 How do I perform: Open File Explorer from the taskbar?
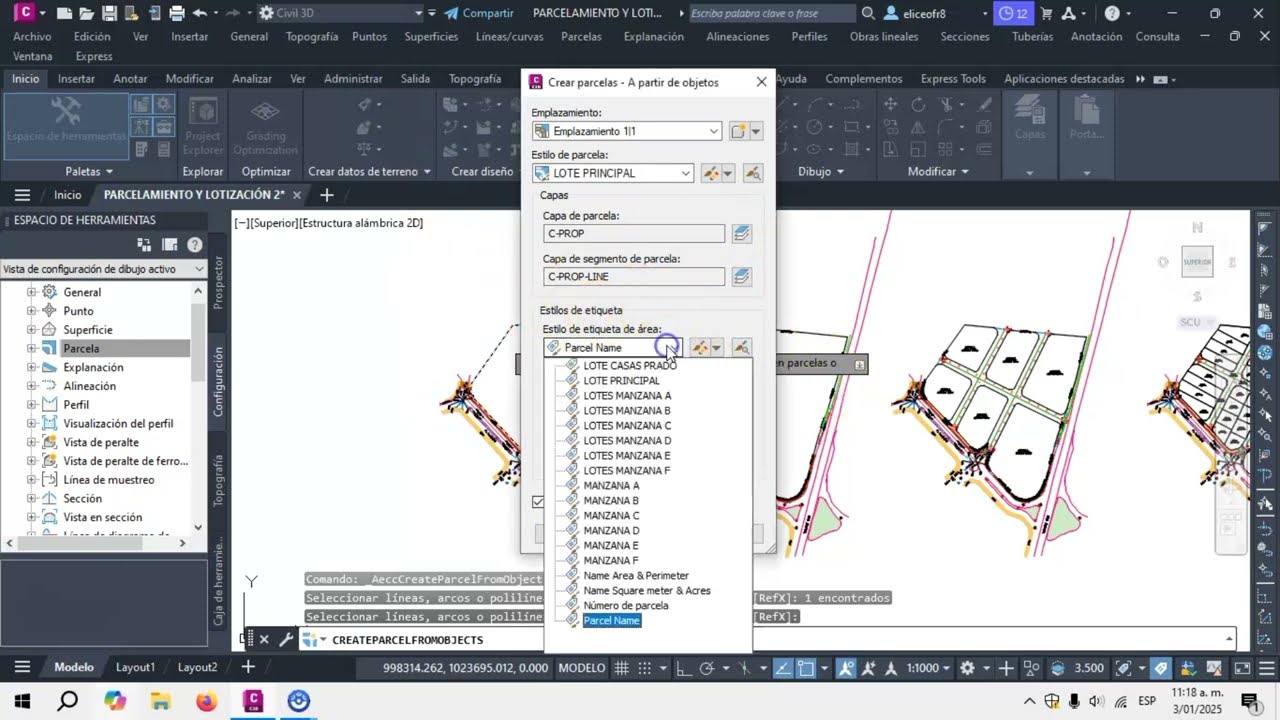[160, 701]
